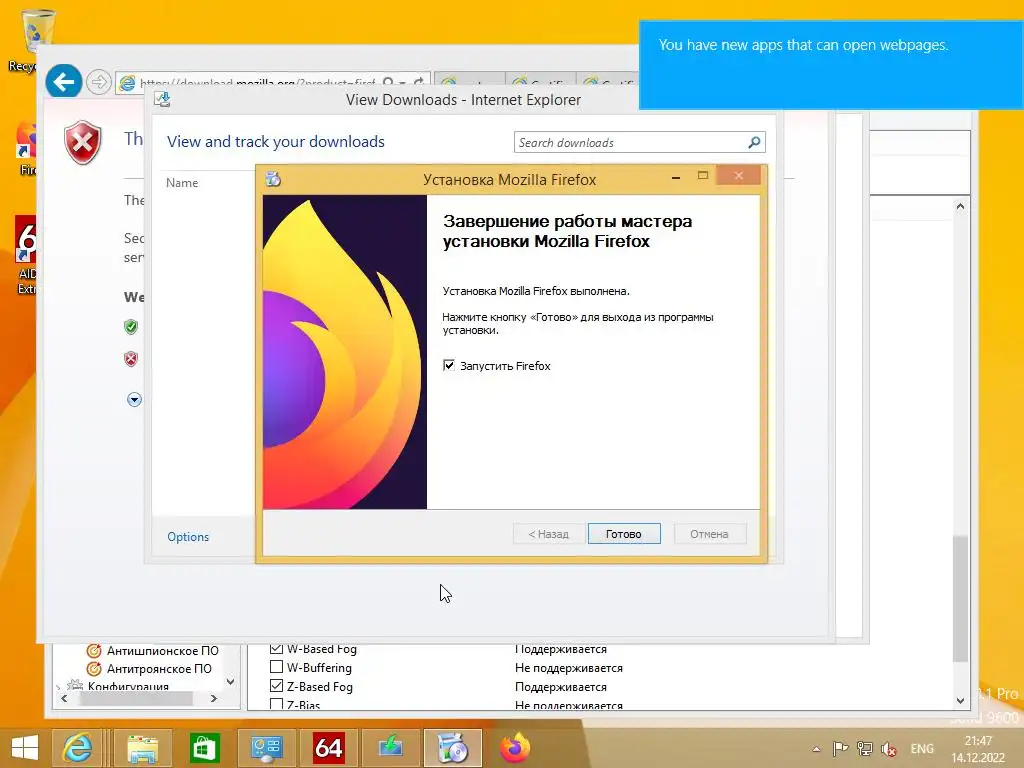Toggle the Z-Based Fog checkbox
The image size is (1024, 768).
(276, 686)
